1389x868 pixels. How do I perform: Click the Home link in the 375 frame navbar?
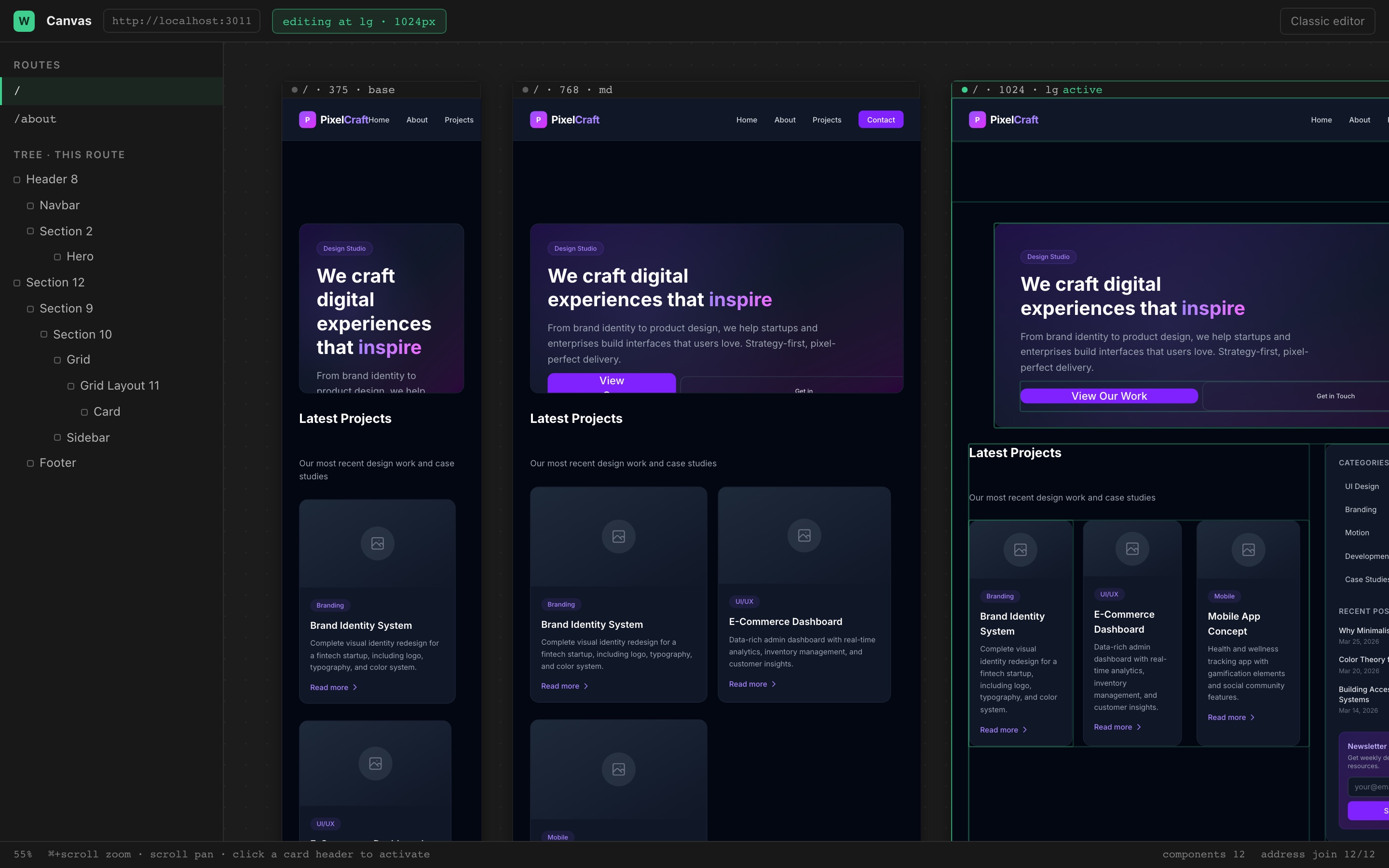coord(379,120)
